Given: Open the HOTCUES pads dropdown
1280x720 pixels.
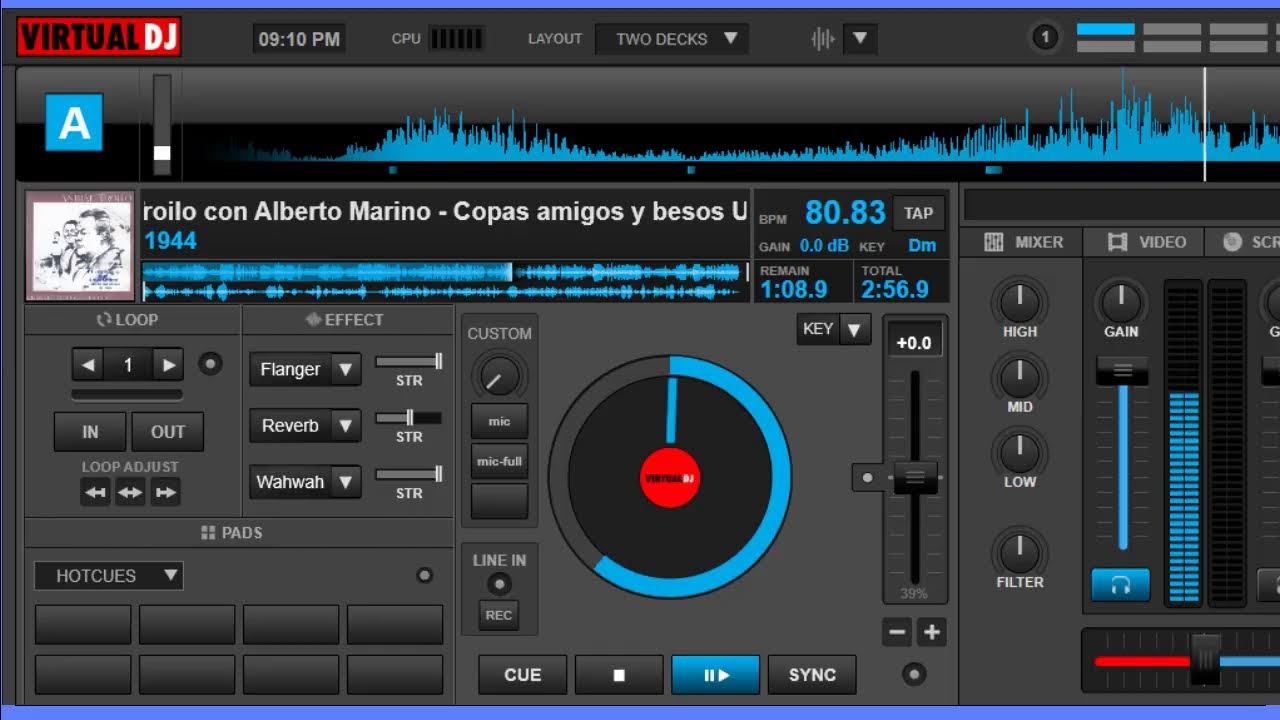Looking at the screenshot, I should click(x=109, y=575).
